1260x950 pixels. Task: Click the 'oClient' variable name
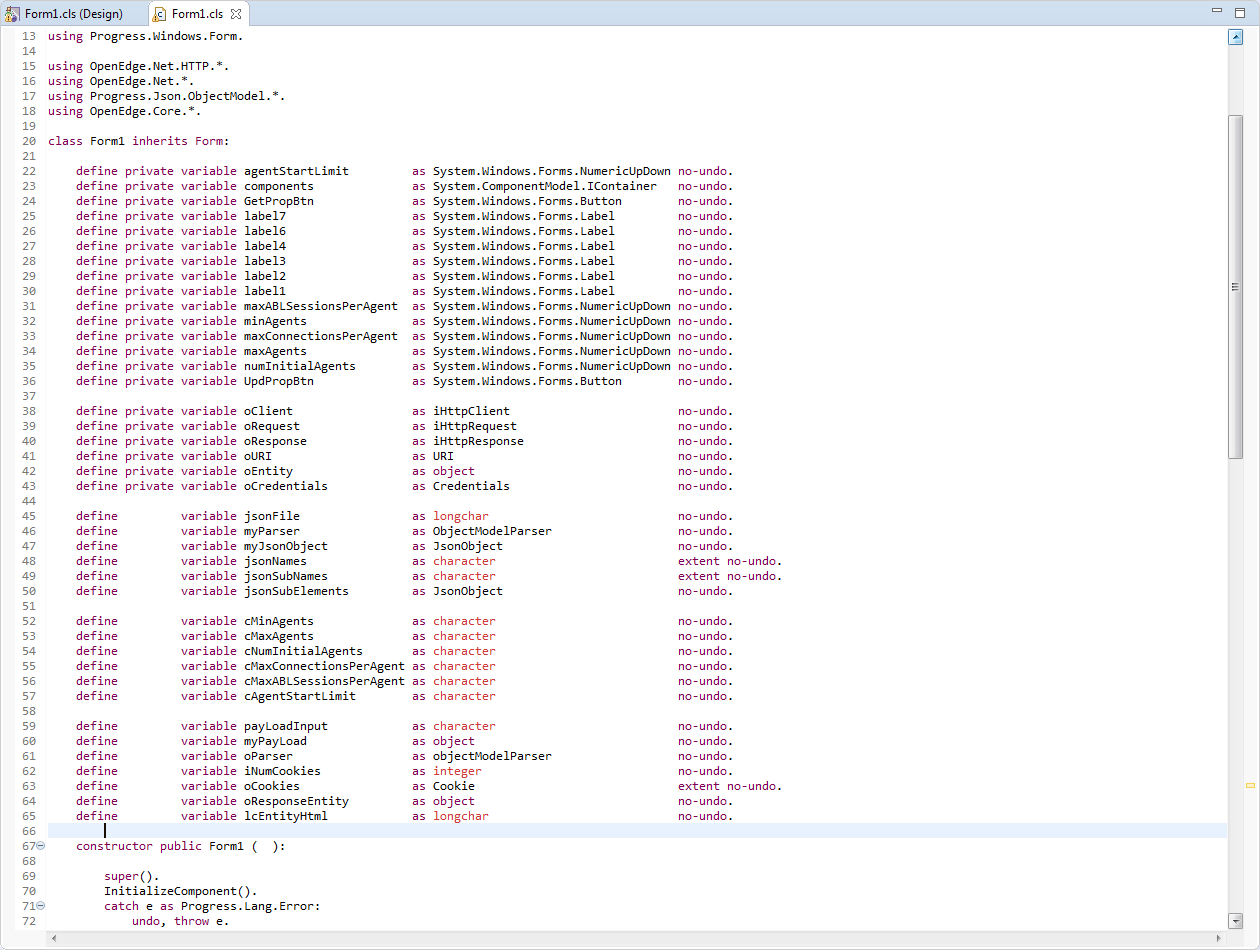point(268,411)
